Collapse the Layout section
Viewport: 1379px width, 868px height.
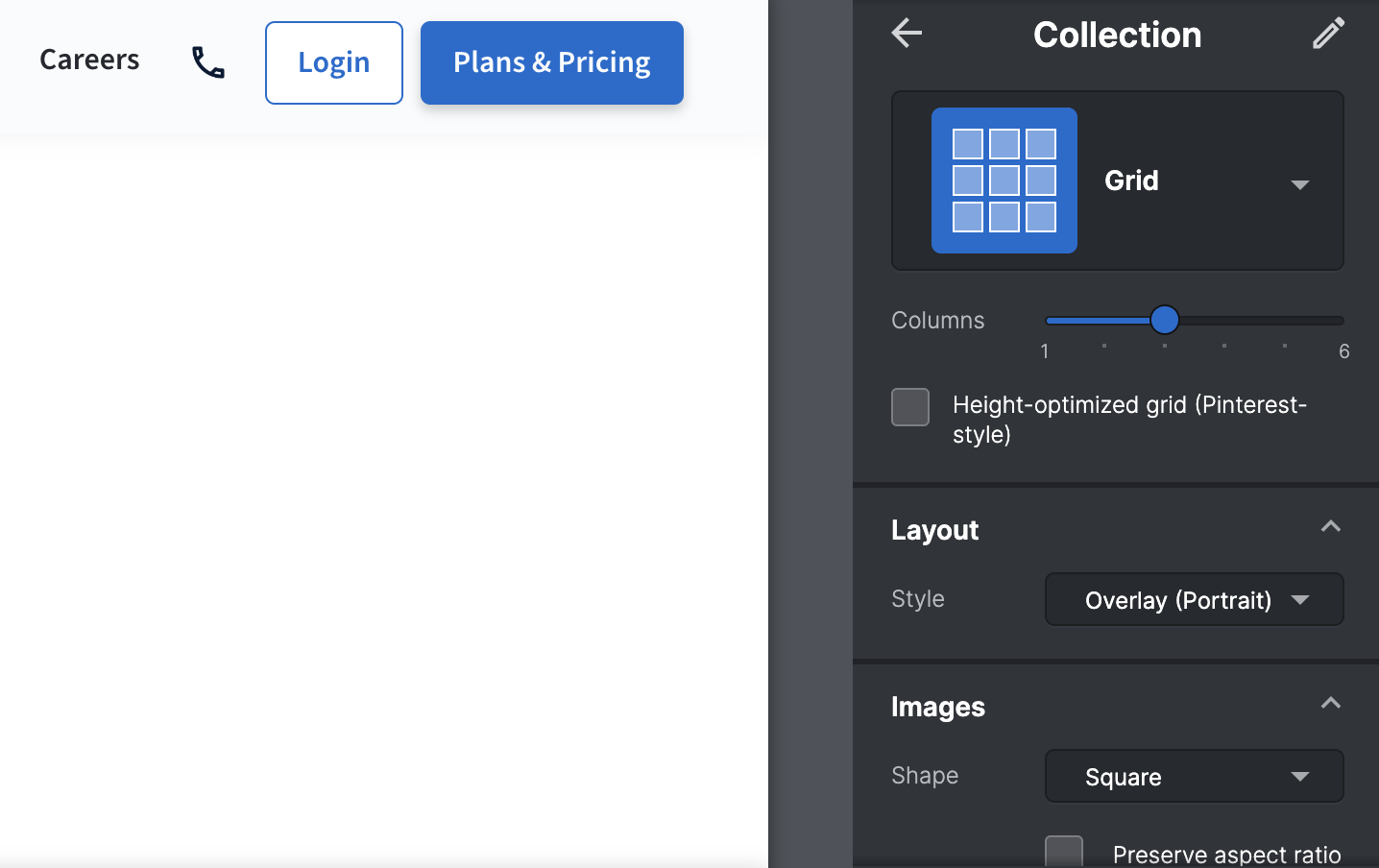click(1331, 526)
